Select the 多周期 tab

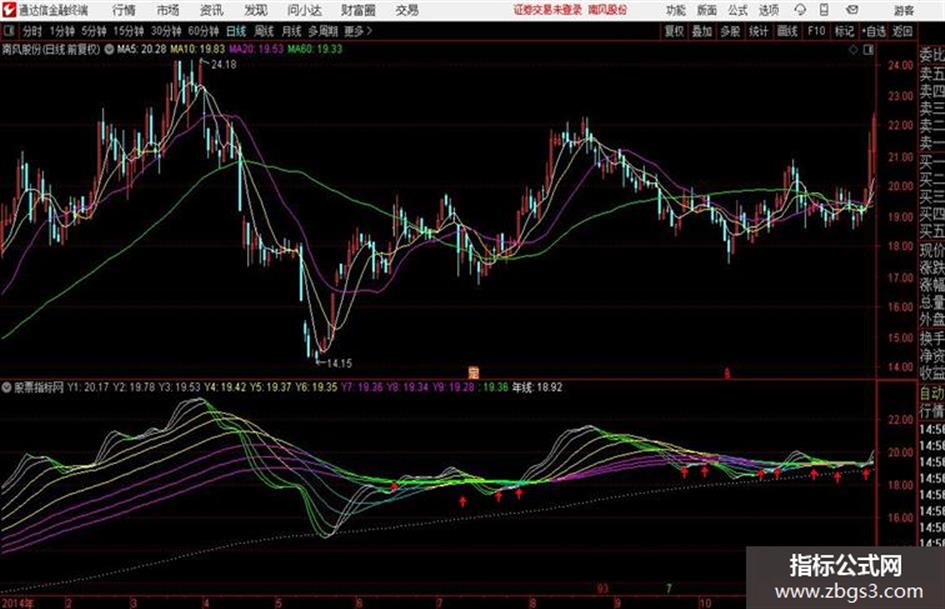tap(324, 31)
